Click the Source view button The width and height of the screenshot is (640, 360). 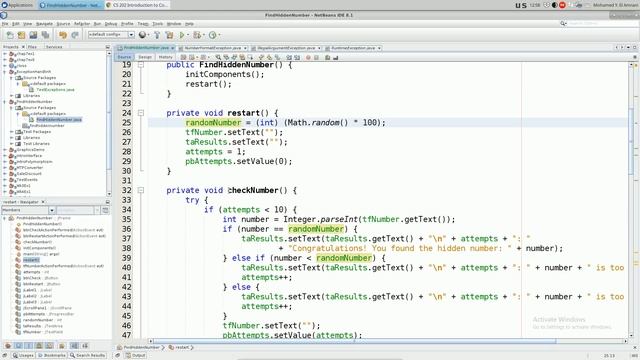[x=124, y=57]
